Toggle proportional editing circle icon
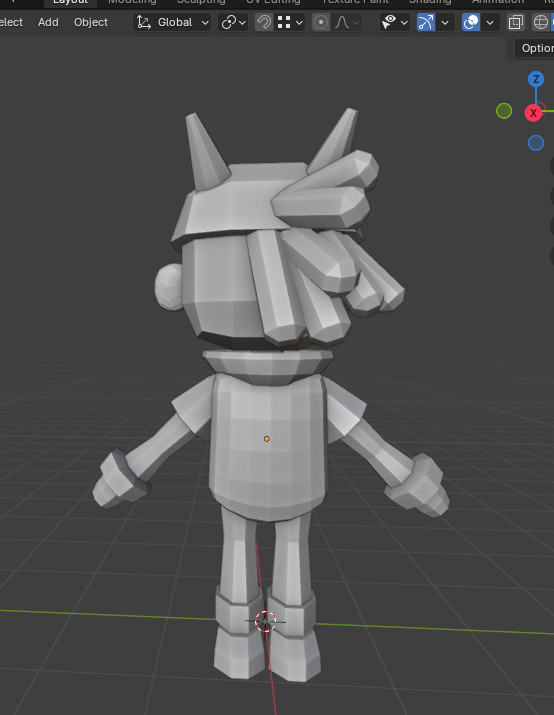This screenshot has height=715, width=554. point(321,22)
